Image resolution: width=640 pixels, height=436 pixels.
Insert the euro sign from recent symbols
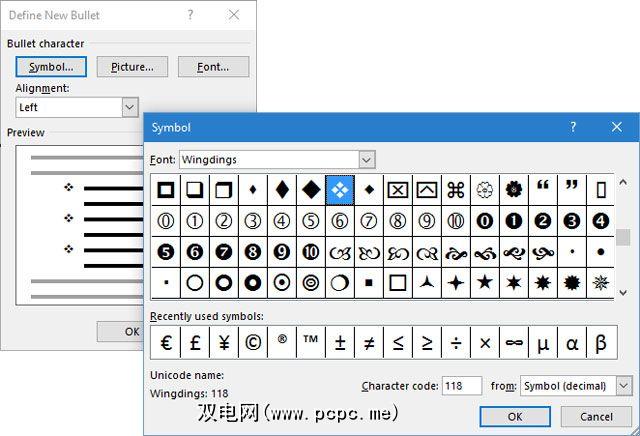point(166,342)
